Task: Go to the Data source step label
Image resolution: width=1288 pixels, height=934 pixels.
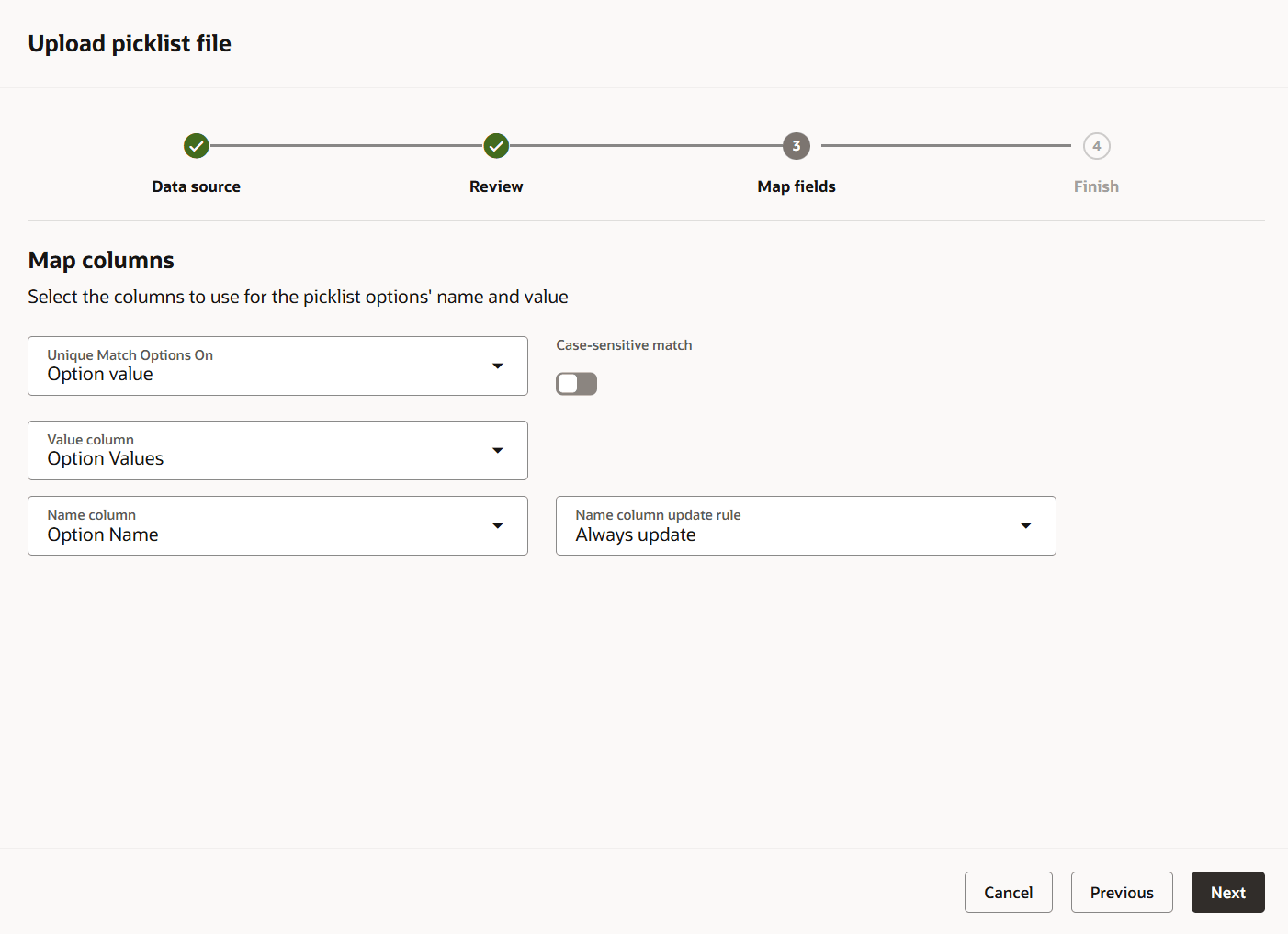Action: (x=197, y=186)
